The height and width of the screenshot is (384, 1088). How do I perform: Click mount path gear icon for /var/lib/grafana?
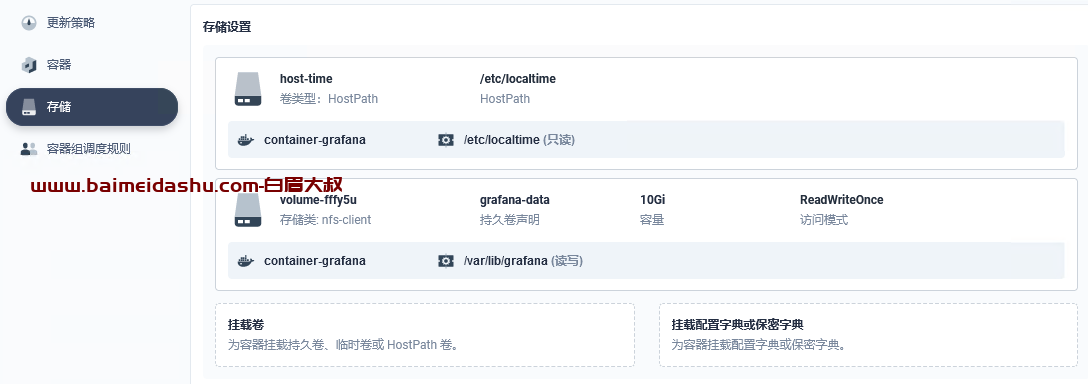coord(445,261)
